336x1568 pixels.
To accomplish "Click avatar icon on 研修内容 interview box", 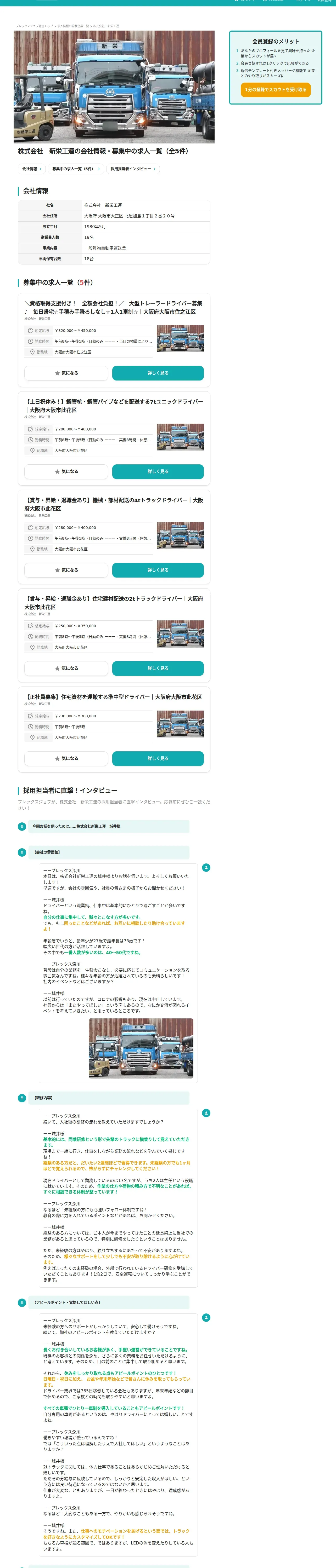I will (x=206, y=1113).
